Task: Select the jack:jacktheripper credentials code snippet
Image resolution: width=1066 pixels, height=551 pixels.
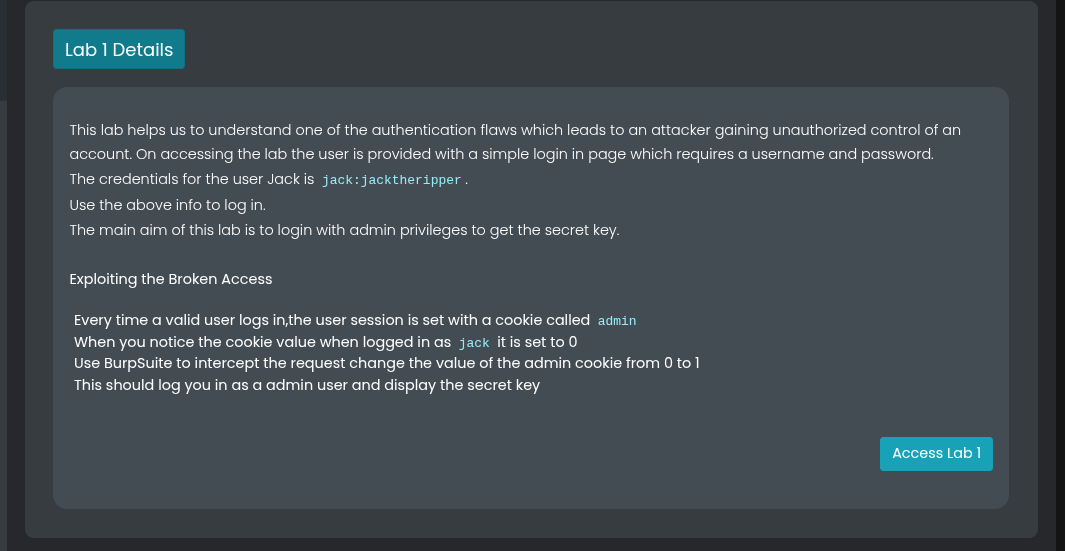Action: 392,180
